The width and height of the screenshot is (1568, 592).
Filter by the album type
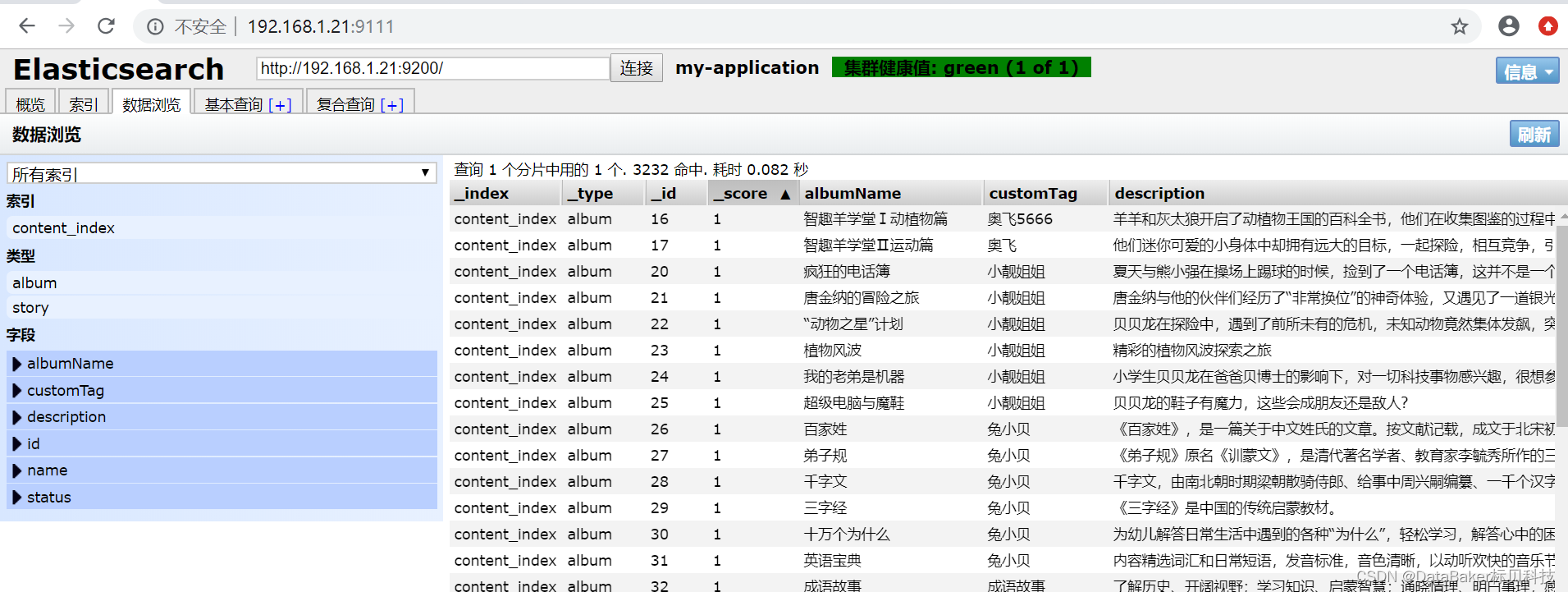point(222,282)
